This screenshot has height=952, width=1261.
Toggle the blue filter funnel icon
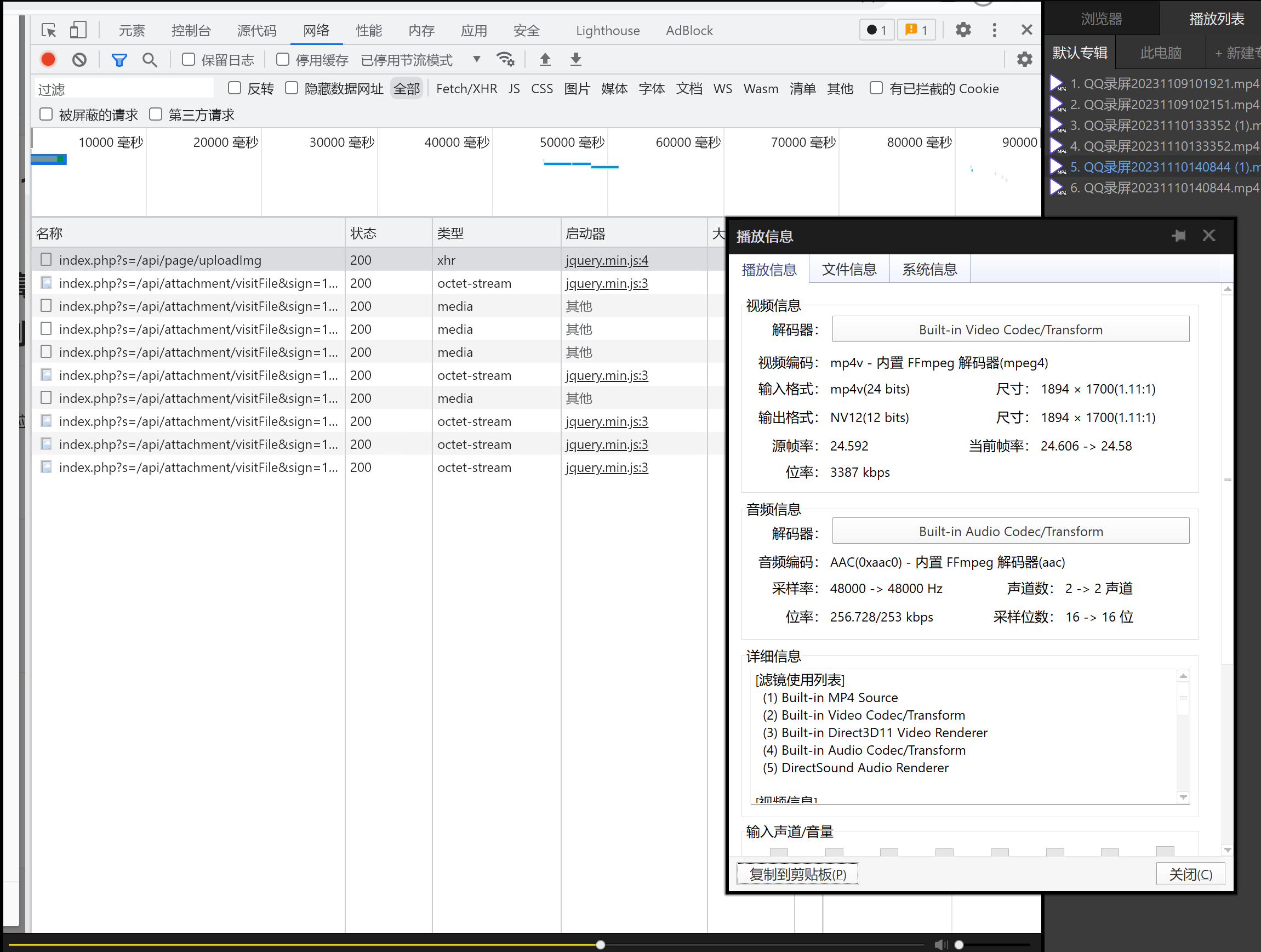(x=118, y=59)
